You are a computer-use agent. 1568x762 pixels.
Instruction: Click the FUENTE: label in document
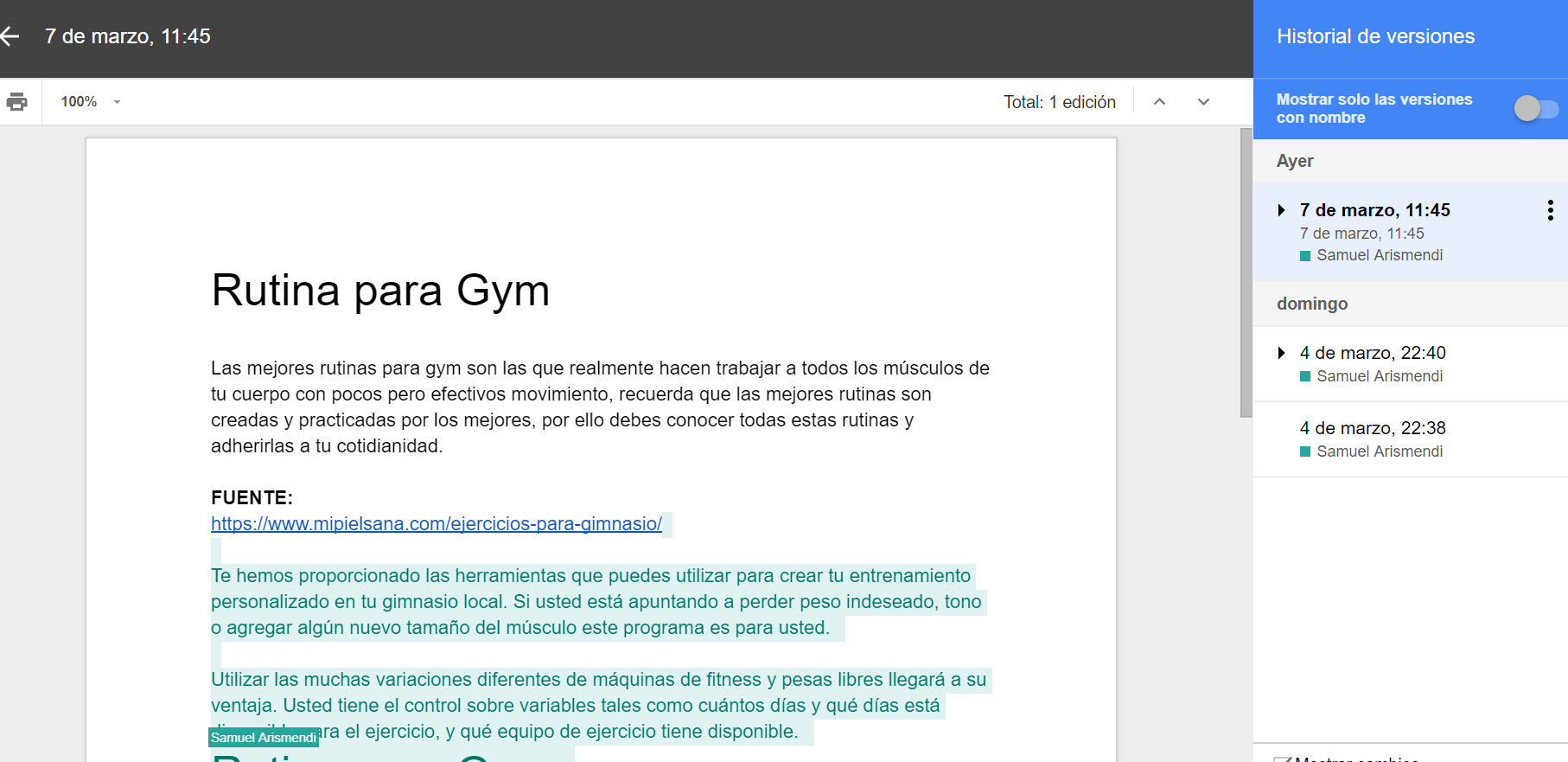[252, 498]
